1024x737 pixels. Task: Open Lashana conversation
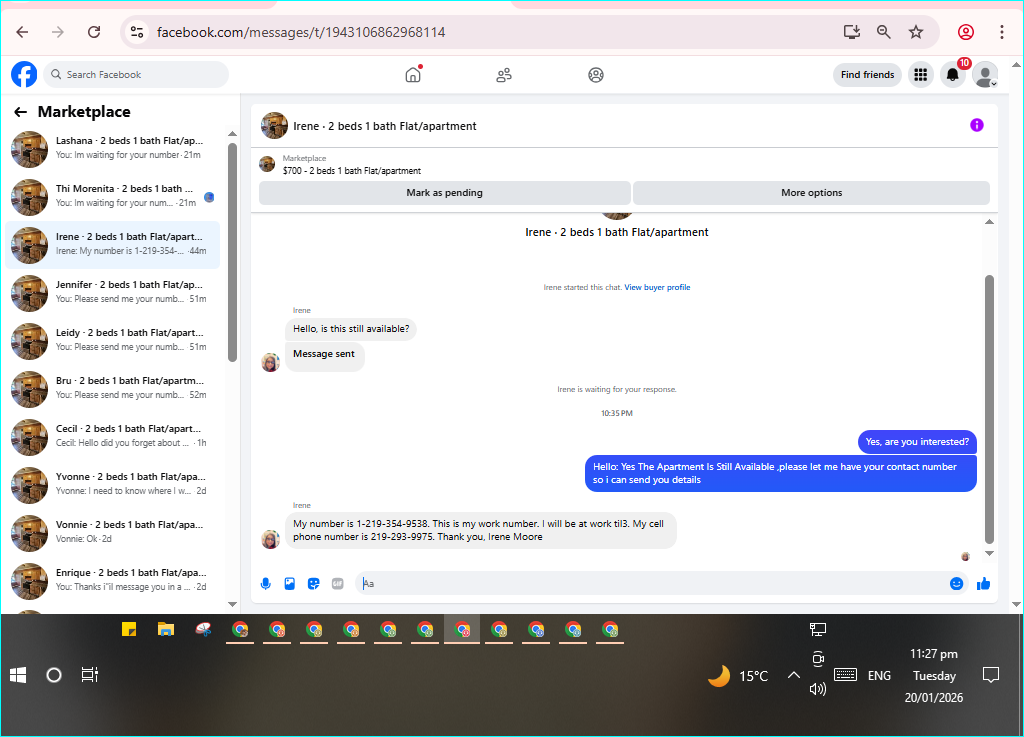[112, 149]
